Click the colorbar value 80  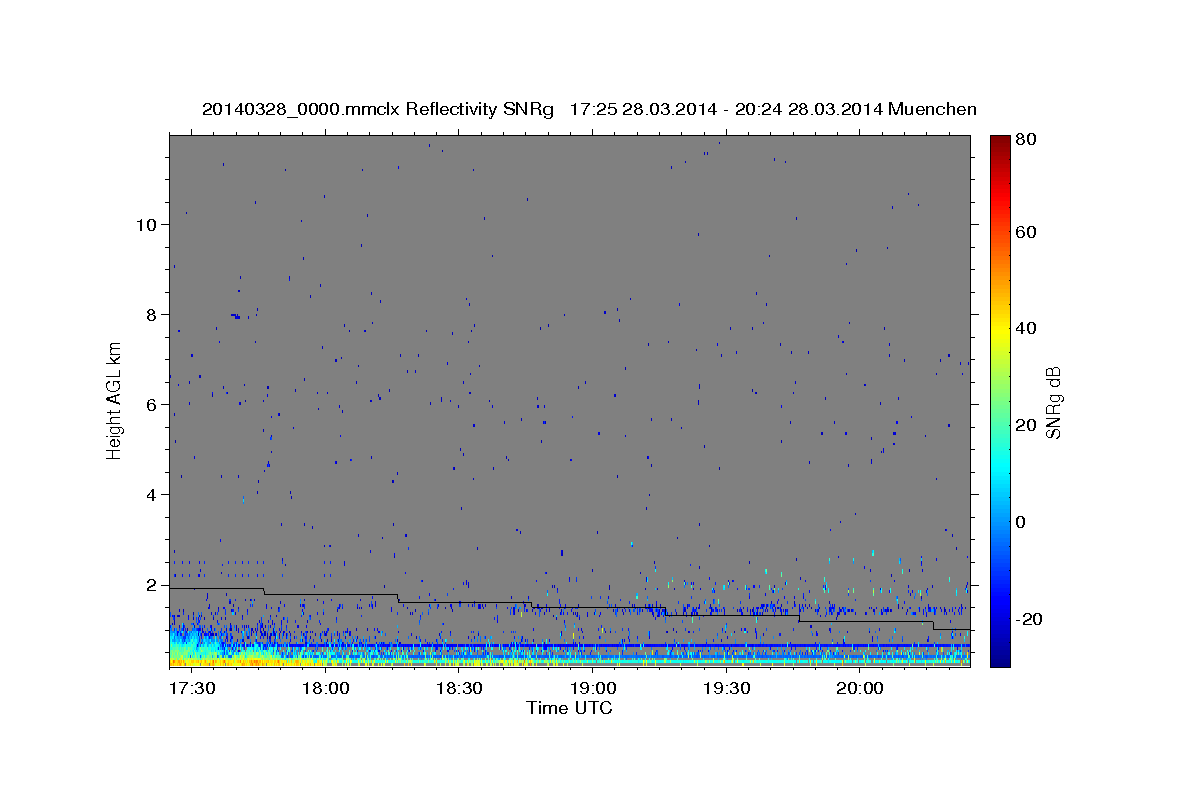pyautogui.click(x=1026, y=140)
